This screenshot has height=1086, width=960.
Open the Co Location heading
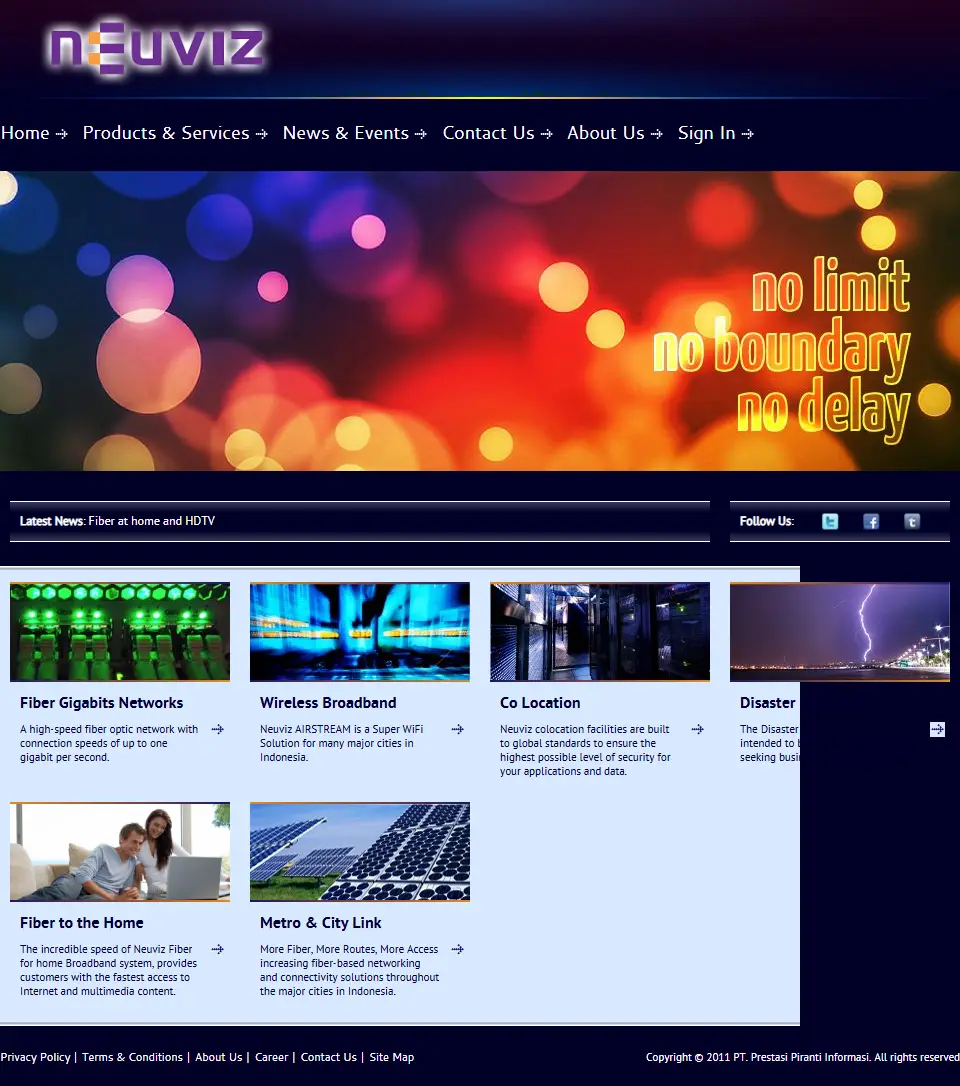(x=540, y=703)
